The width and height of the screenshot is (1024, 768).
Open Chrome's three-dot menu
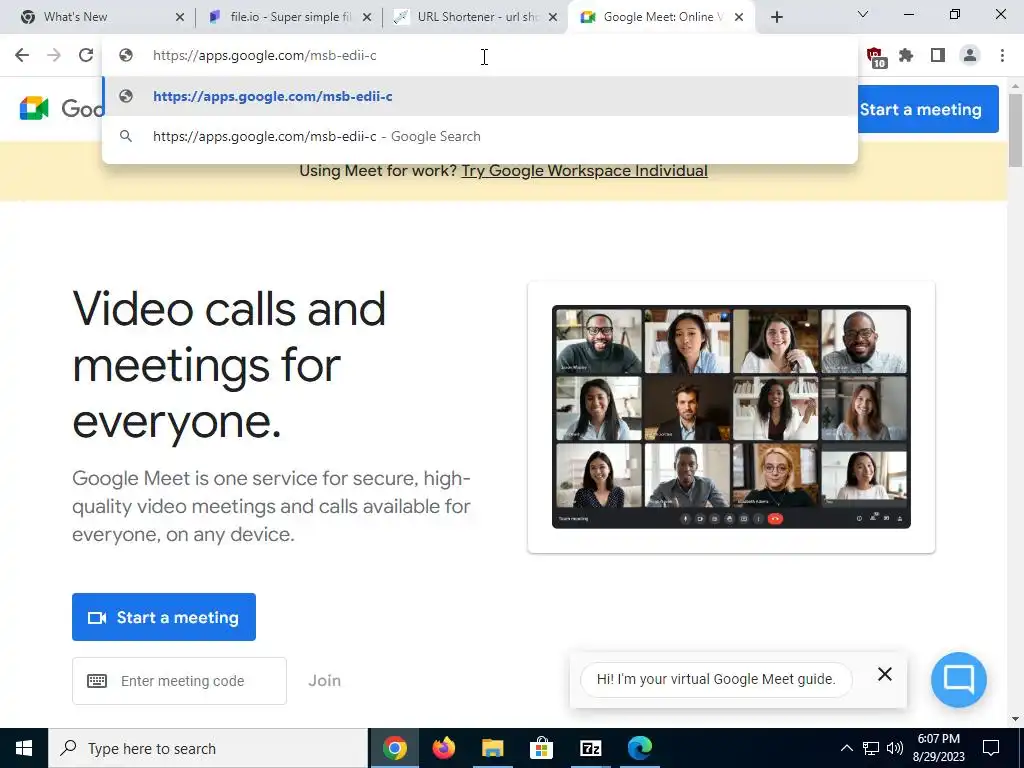pos(1002,56)
